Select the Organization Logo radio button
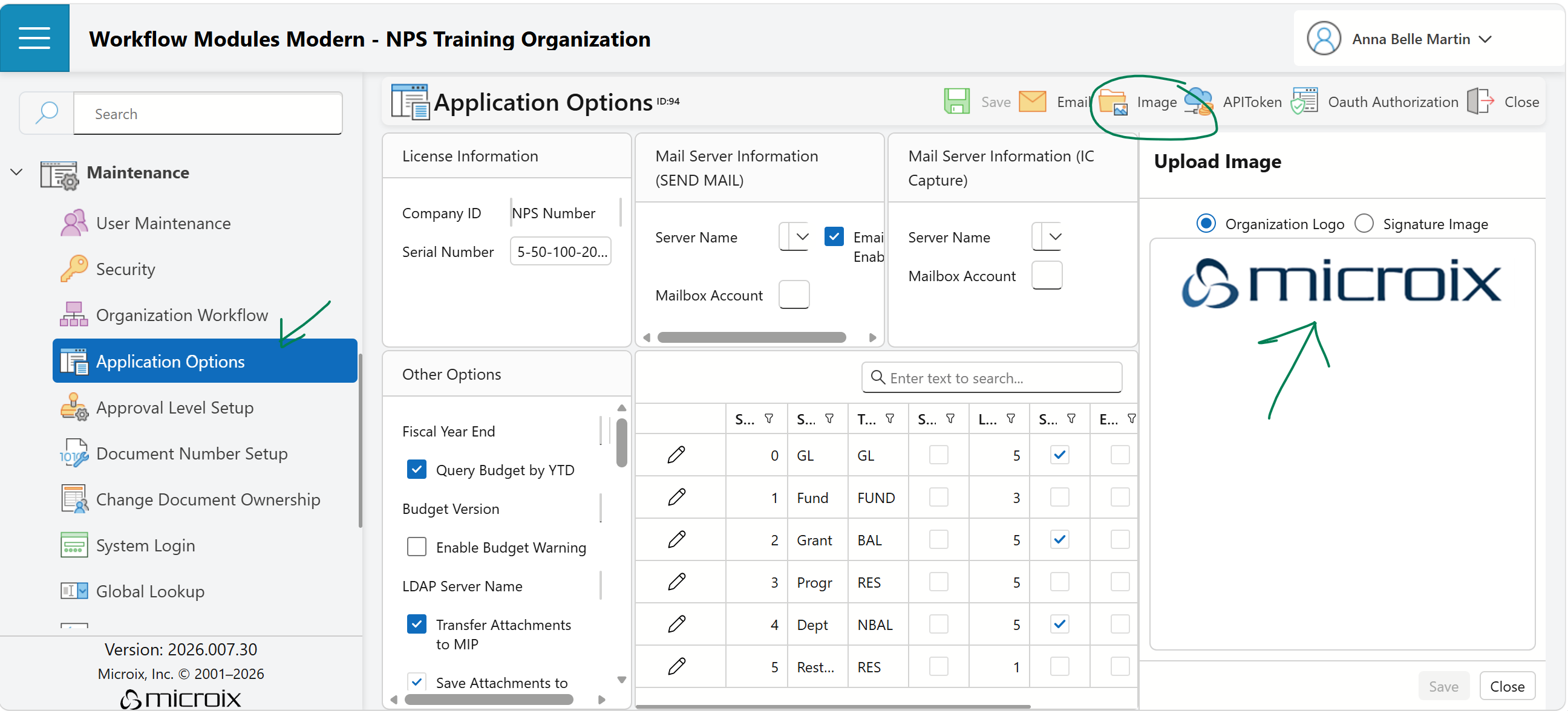1568x711 pixels. coord(1205,223)
